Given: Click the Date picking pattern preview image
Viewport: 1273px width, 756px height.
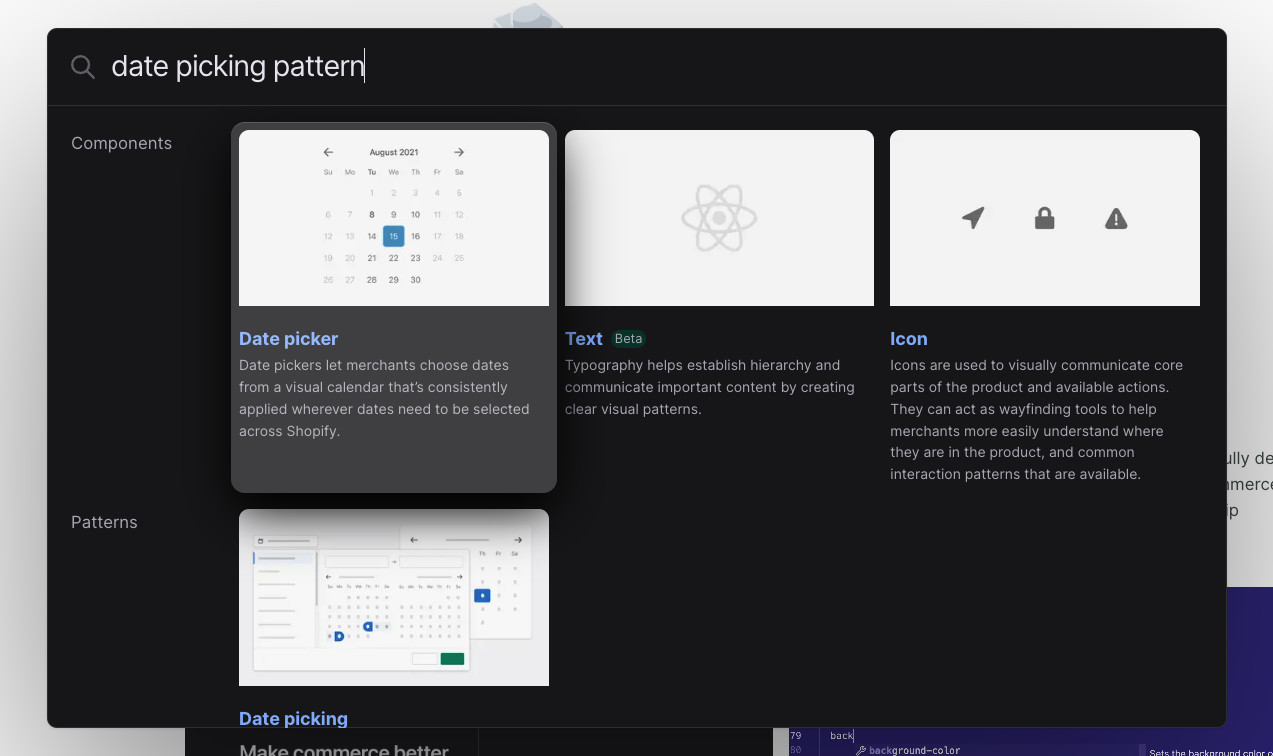Looking at the screenshot, I should coord(393,597).
